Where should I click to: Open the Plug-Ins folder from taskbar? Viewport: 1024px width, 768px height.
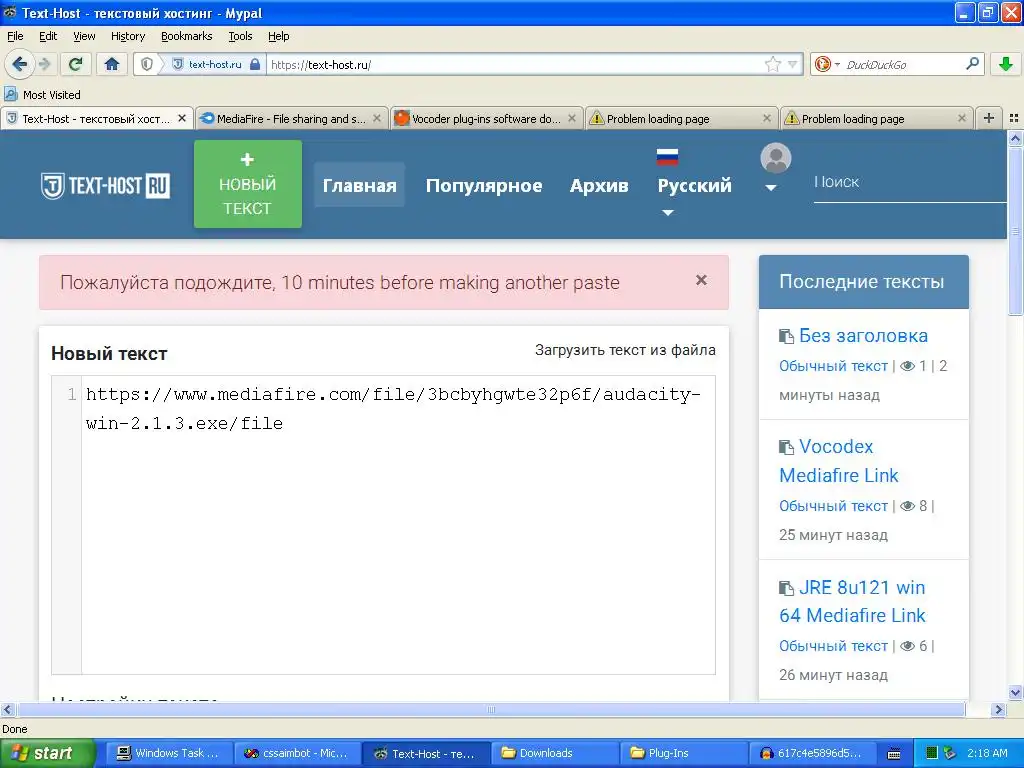683,753
